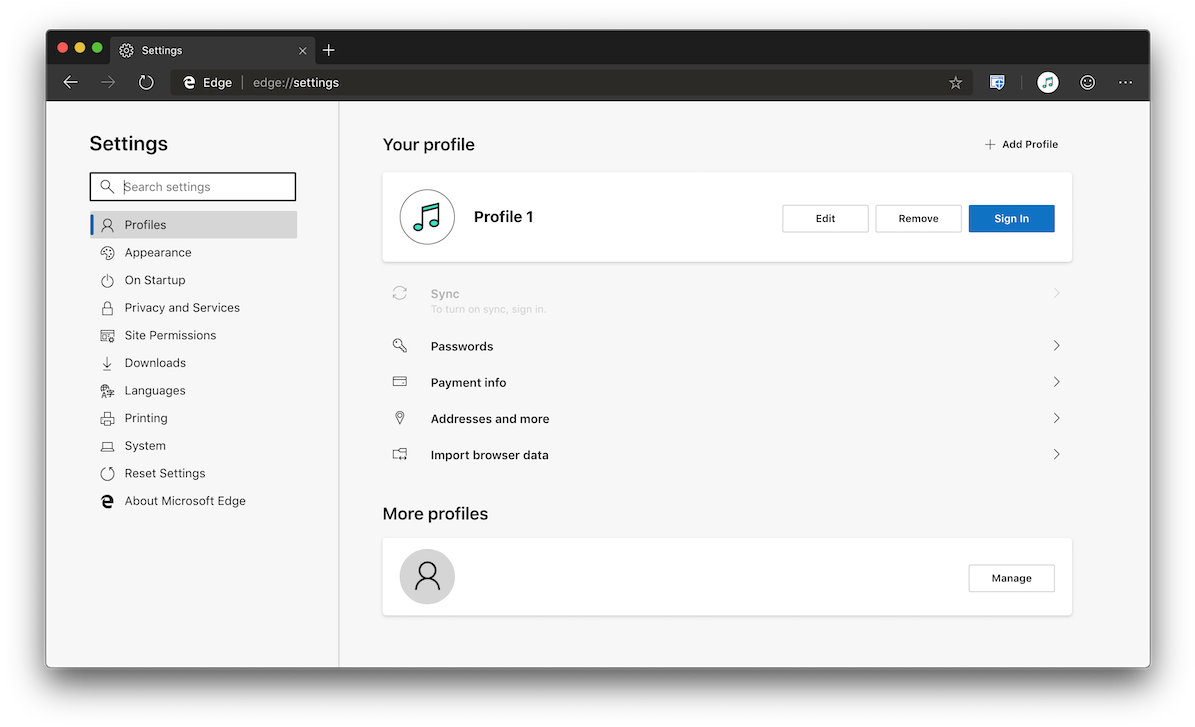Click the blue Sign In button
Screen dimensions: 1195x727
click(x=1011, y=219)
